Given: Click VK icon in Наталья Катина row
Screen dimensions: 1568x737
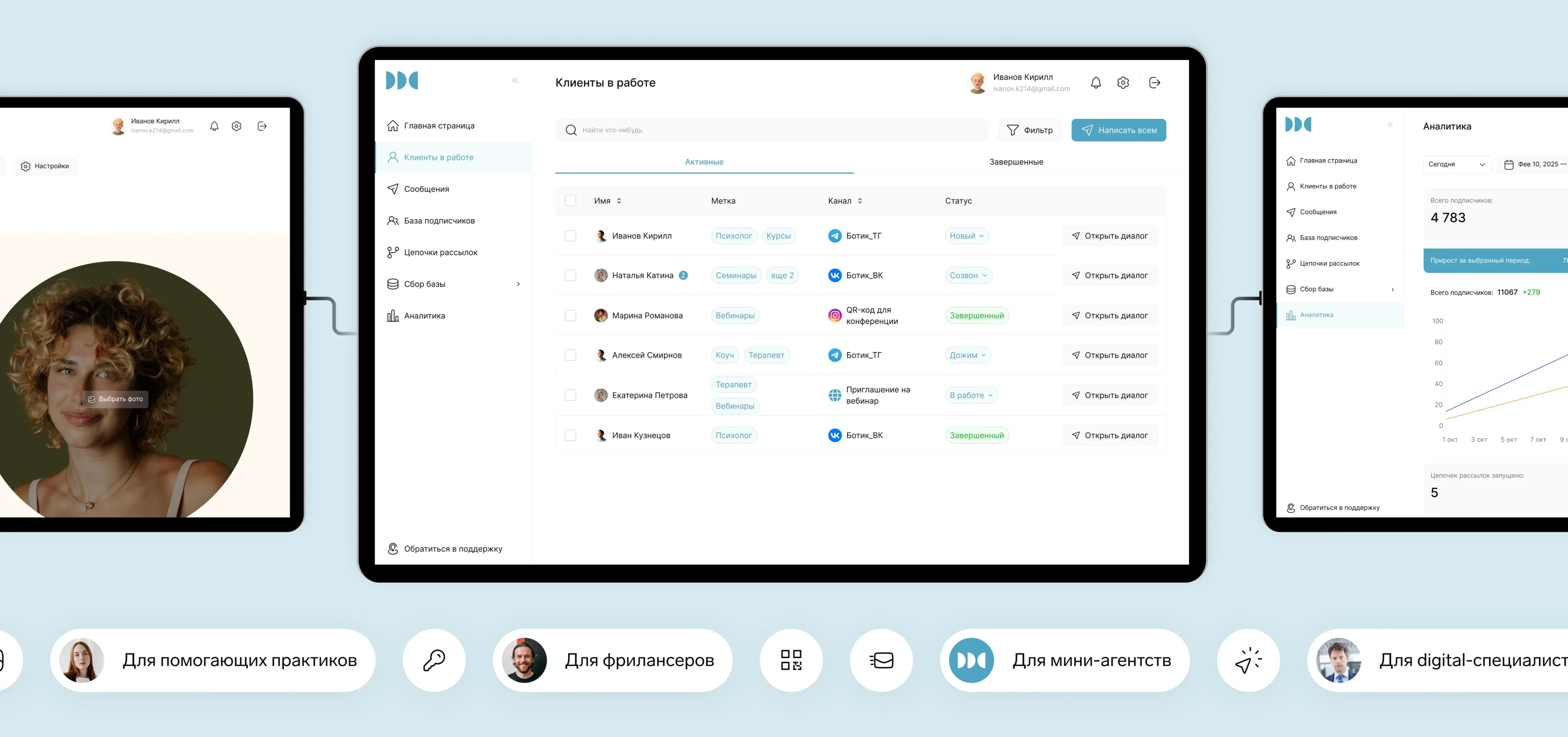Looking at the screenshot, I should [835, 275].
